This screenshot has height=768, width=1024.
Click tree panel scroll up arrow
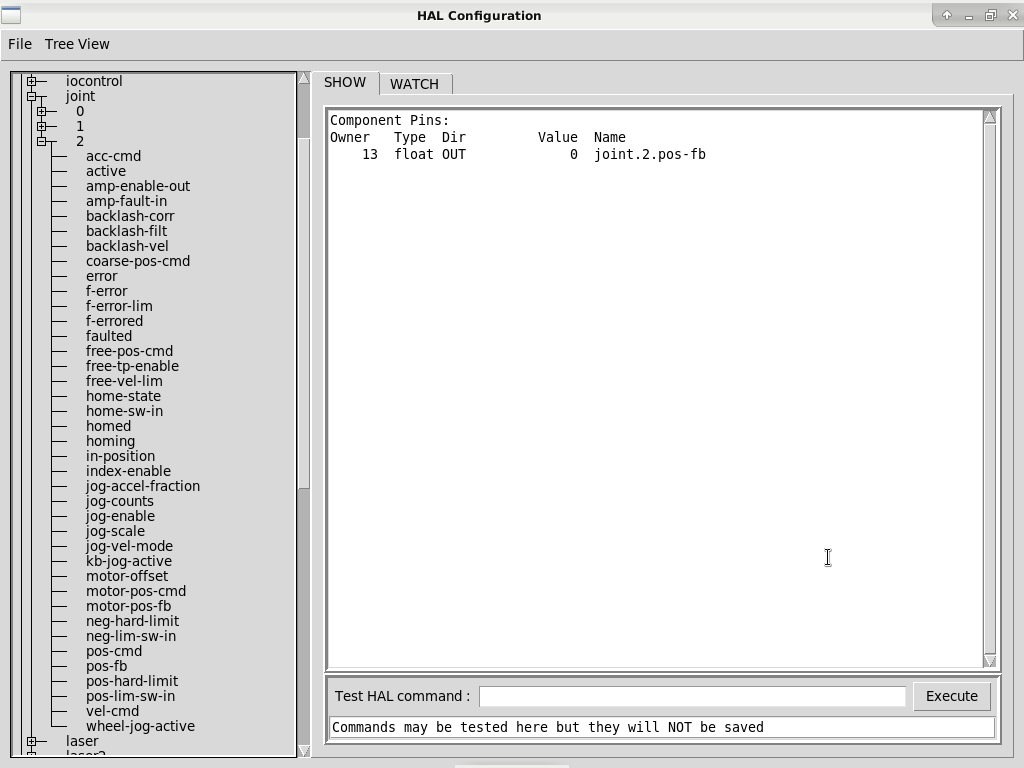304,78
